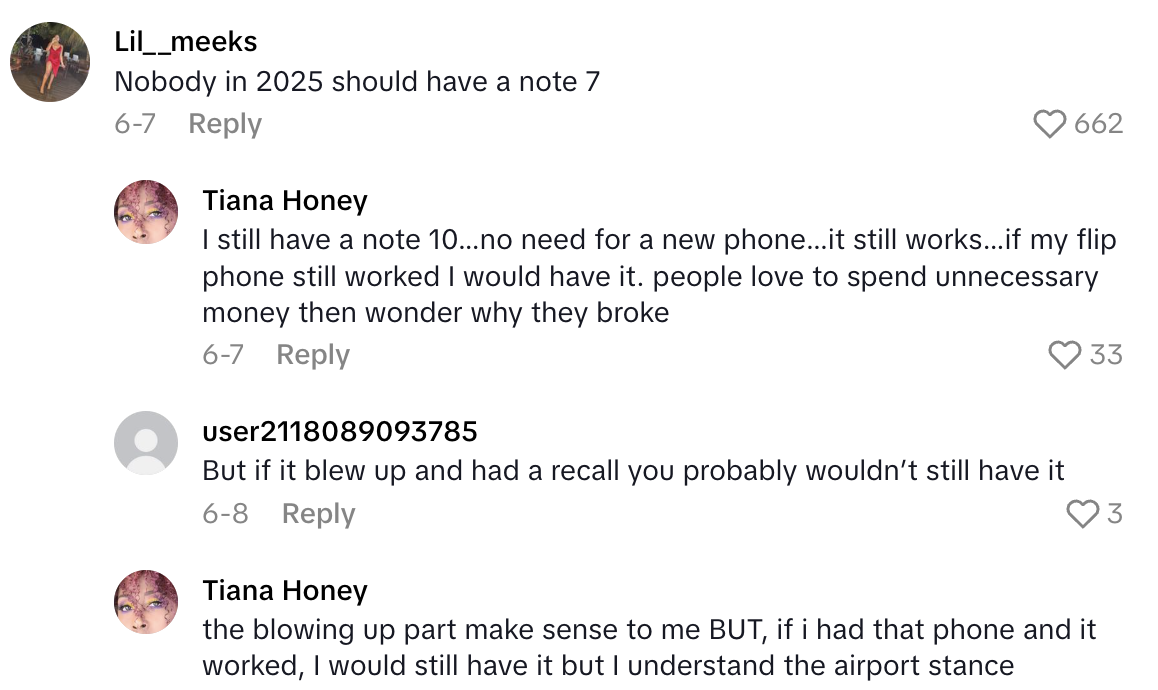Open Tiana Honey's username
1158x690 pixels.
[x=284, y=200]
